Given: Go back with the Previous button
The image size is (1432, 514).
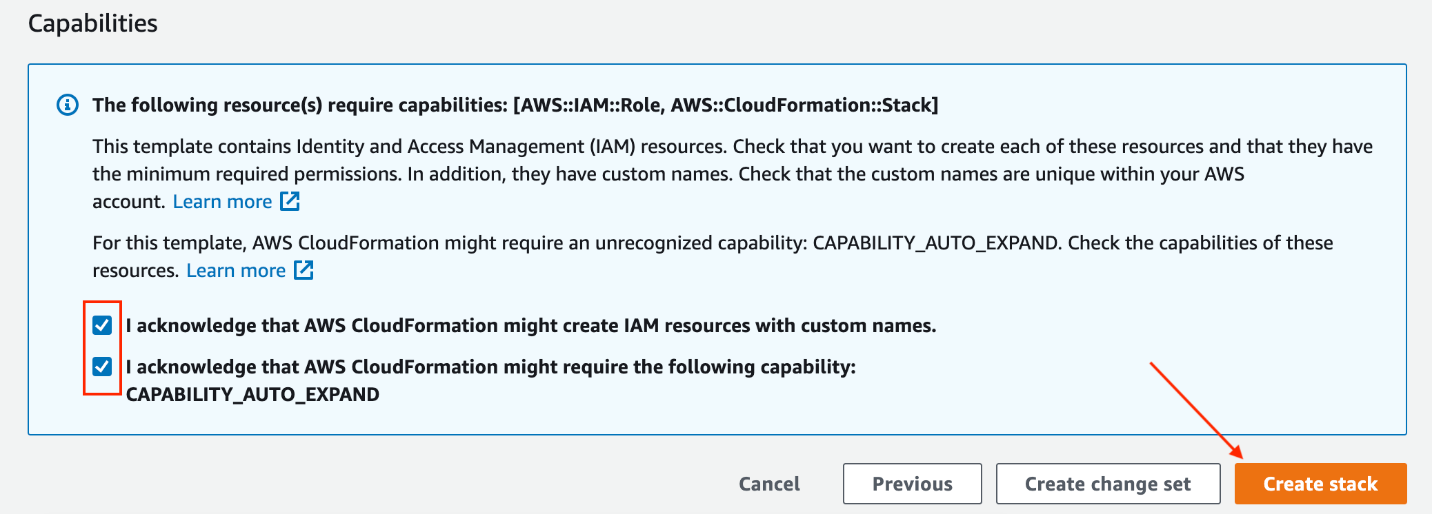Looking at the screenshot, I should [912, 484].
